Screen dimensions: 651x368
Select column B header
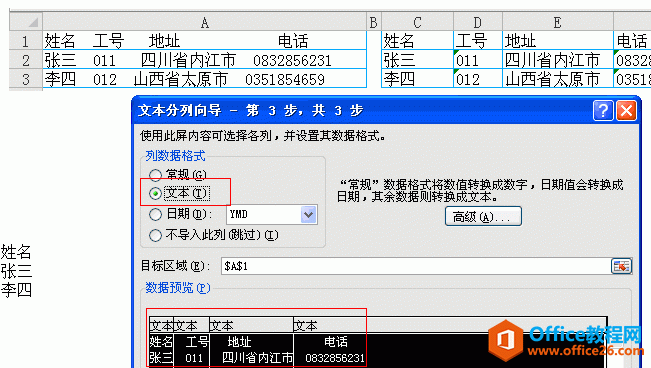[374, 22]
